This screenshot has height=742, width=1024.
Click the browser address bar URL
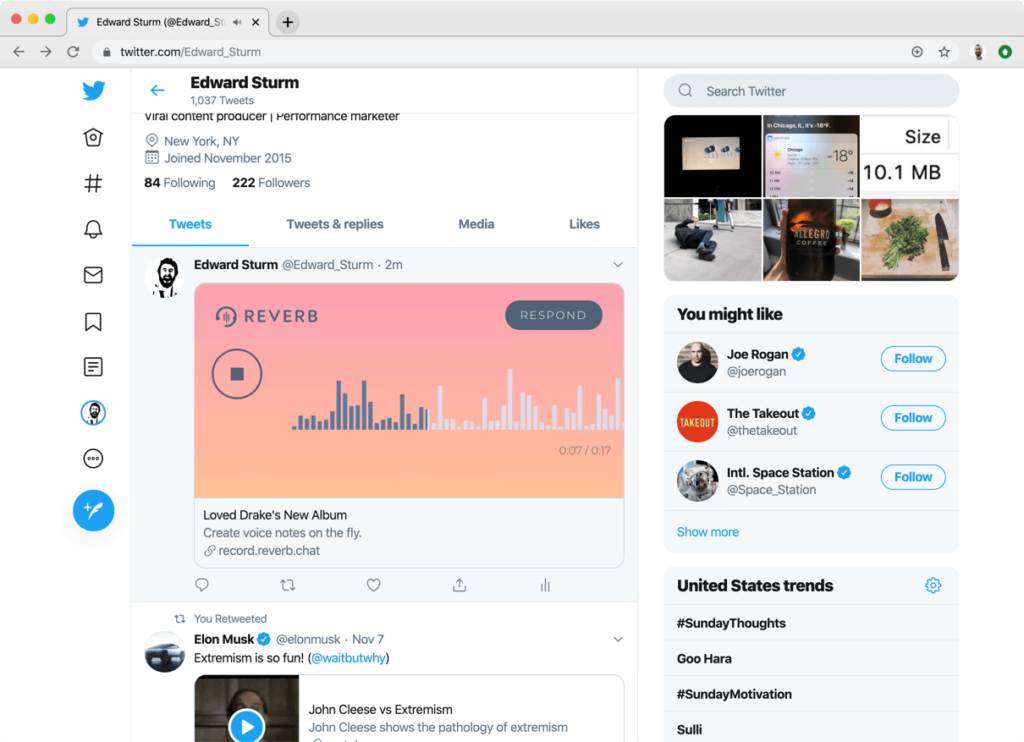pyautogui.click(x=190, y=52)
